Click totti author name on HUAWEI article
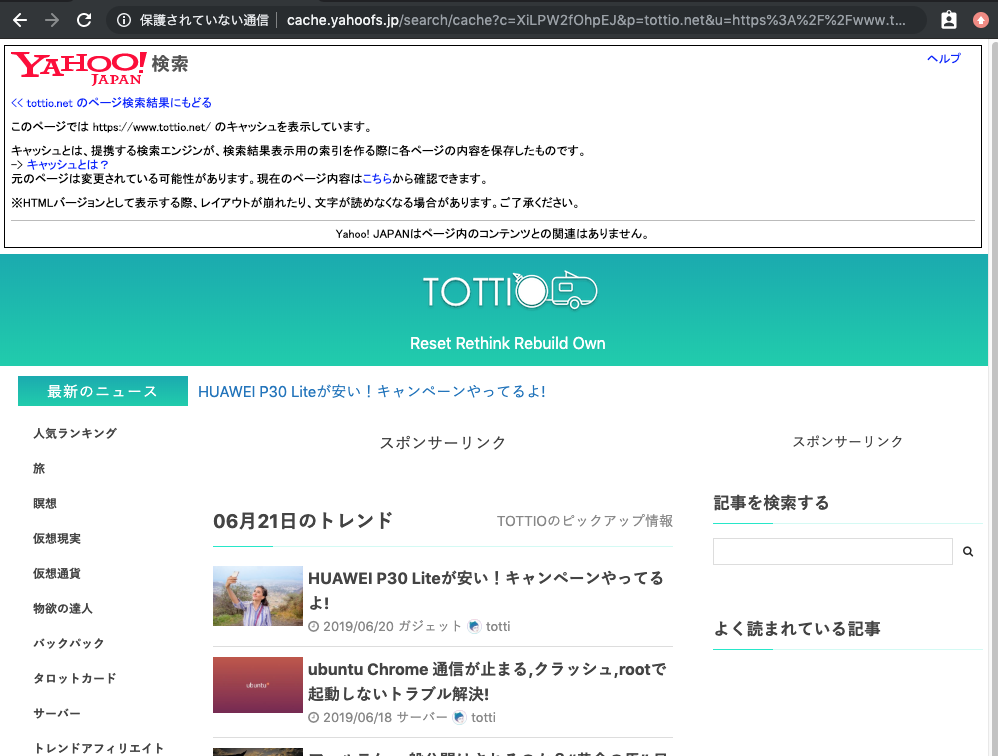Viewport: 998px width, 756px height. [x=498, y=627]
